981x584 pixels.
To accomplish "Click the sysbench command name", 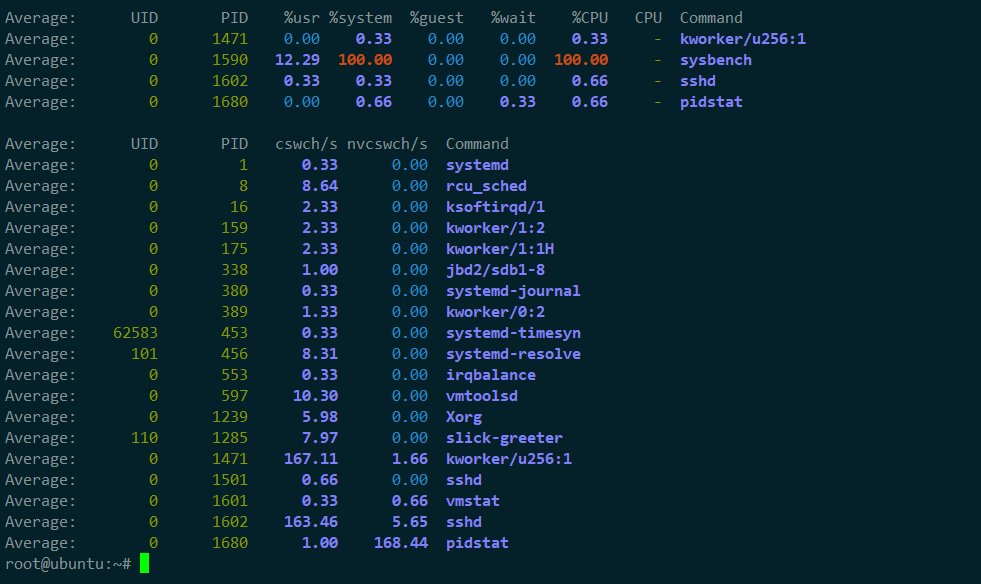I will tap(715, 60).
